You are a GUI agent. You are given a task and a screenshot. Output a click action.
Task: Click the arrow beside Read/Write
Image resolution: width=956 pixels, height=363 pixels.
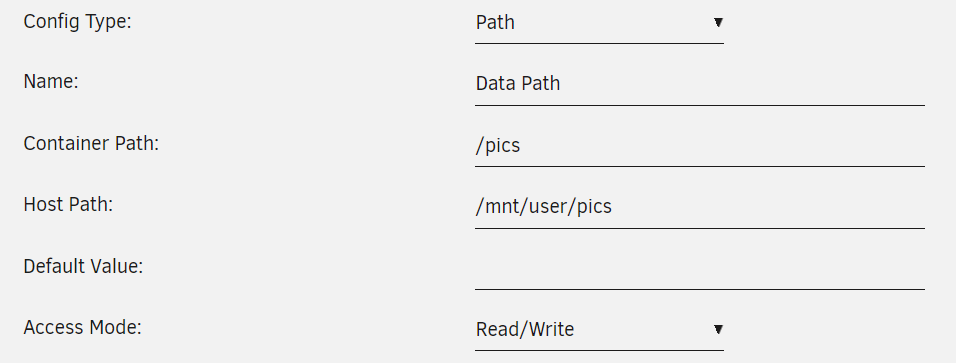(x=718, y=329)
